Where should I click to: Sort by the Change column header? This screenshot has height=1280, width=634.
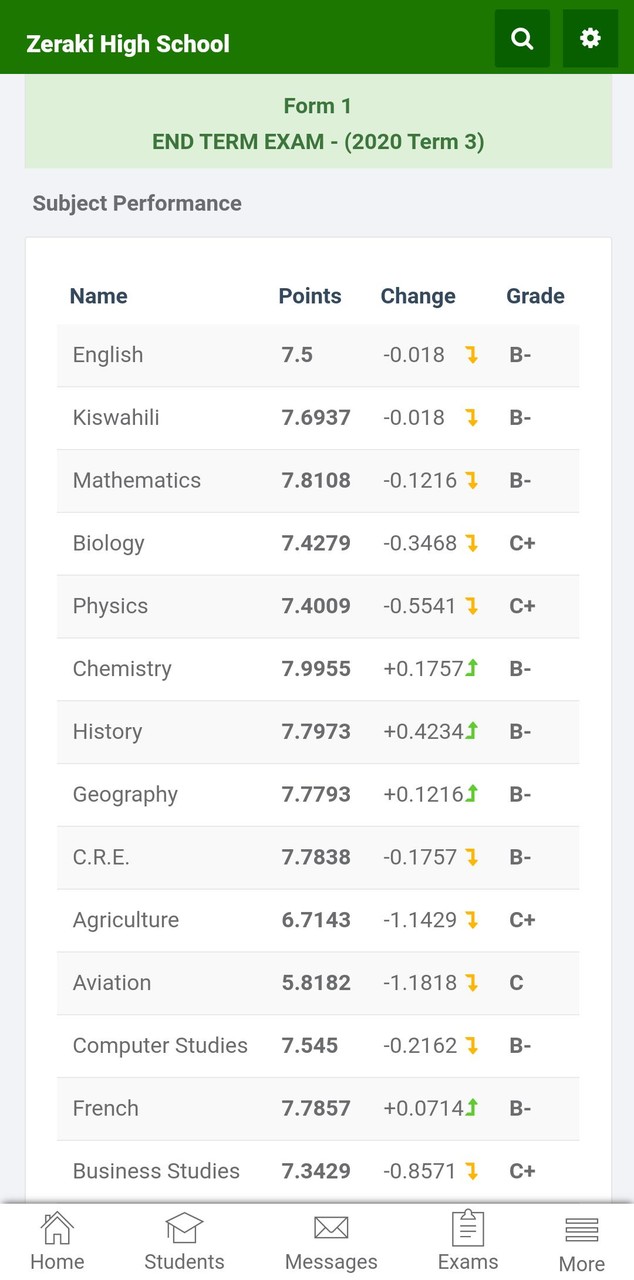coord(418,296)
